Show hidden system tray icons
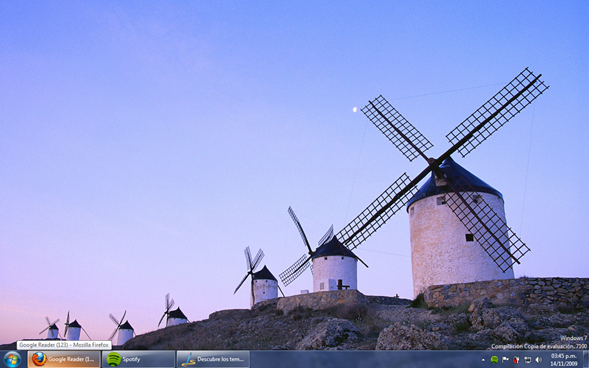 click(484, 360)
